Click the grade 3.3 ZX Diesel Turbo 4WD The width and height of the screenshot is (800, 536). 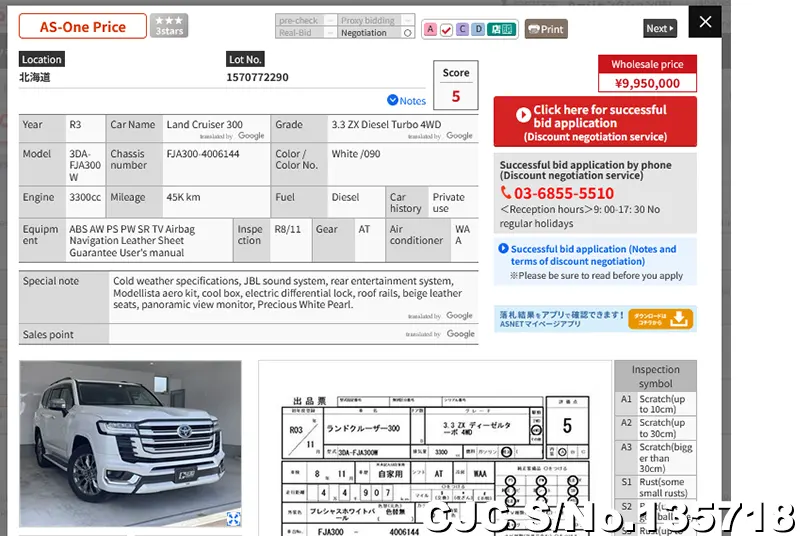click(x=386, y=124)
